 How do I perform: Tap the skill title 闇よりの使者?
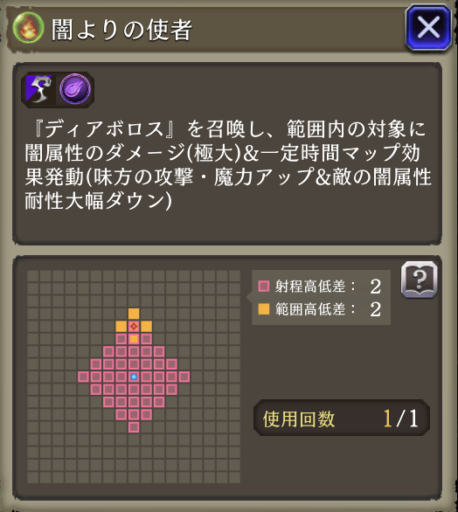coord(122,29)
